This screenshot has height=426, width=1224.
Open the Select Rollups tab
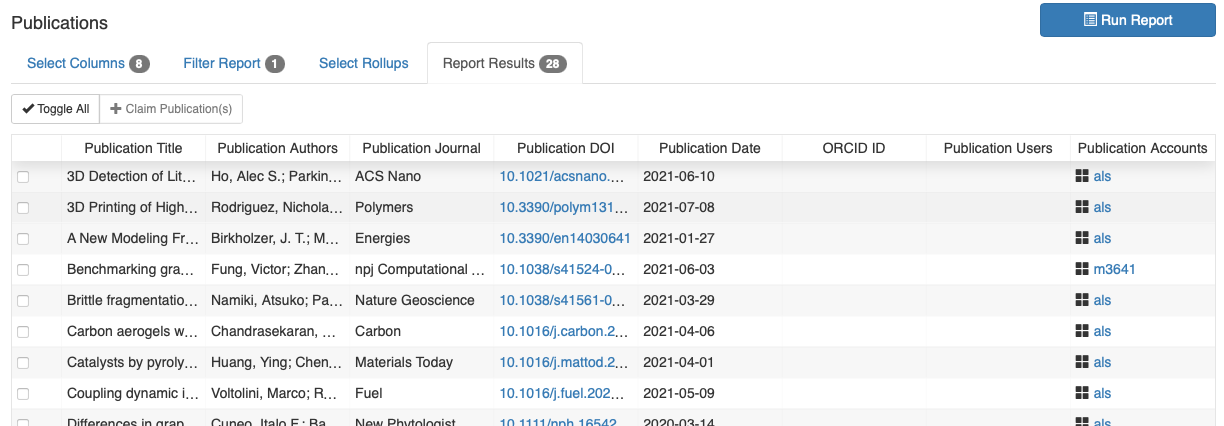(364, 63)
